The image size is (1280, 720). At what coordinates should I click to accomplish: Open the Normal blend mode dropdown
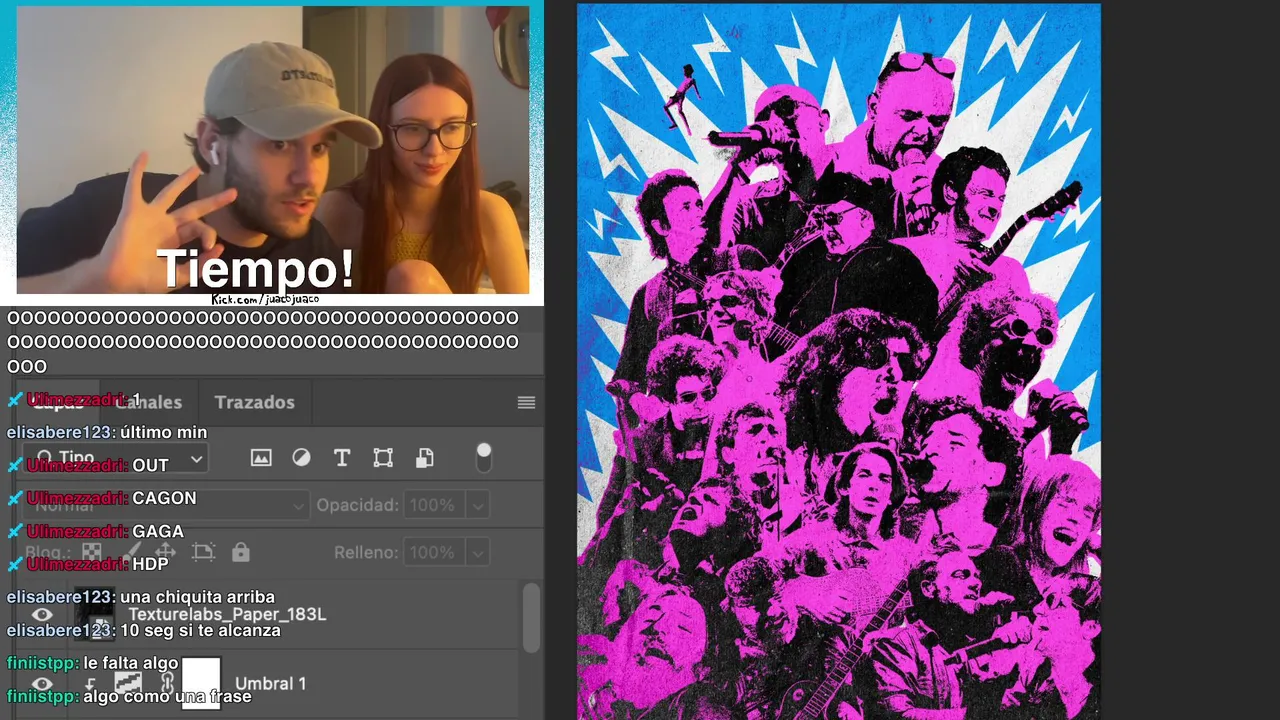pos(165,505)
